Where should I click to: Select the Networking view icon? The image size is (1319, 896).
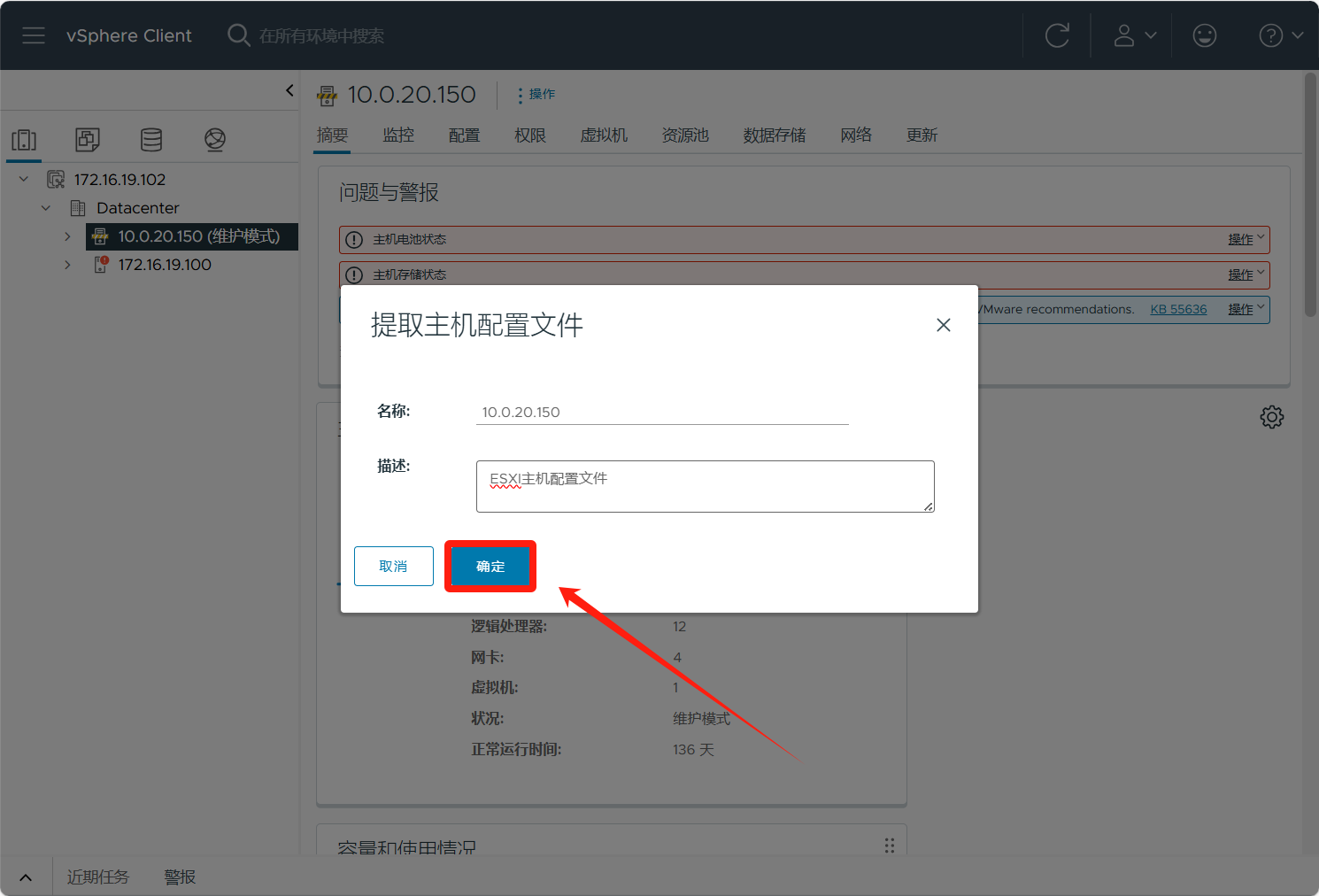click(215, 140)
